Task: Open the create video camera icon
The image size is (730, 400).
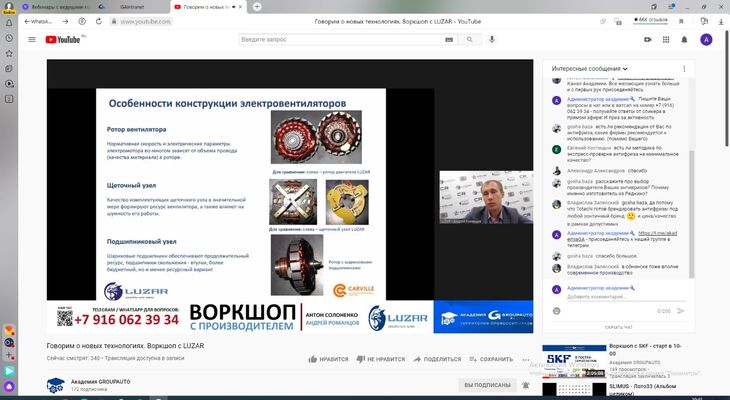Action: click(648, 40)
